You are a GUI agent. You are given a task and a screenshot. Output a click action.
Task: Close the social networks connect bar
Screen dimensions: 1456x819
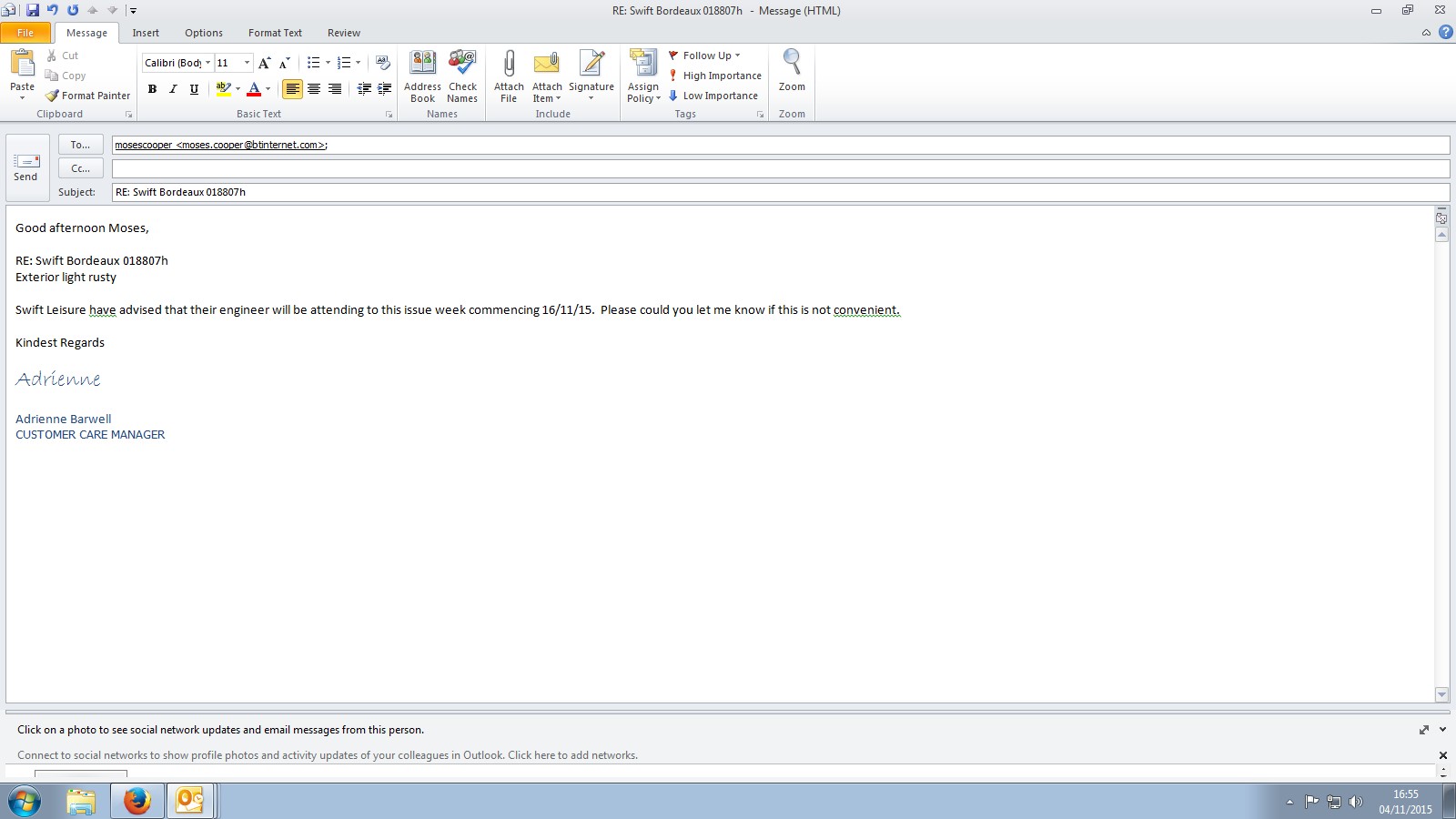coord(1442,755)
